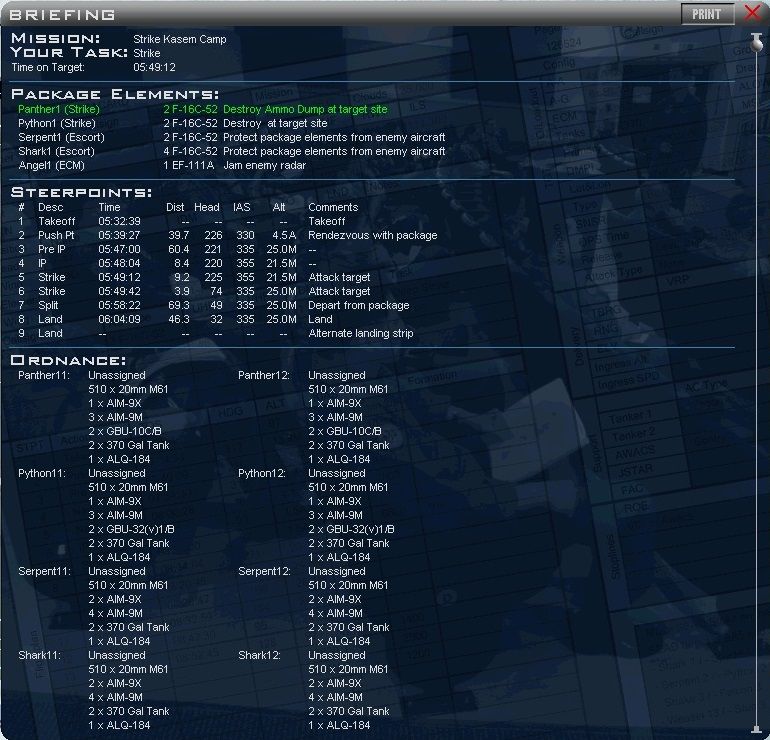The image size is (770, 740).
Task: Click Python12 ordnance label
Action: tap(262, 473)
